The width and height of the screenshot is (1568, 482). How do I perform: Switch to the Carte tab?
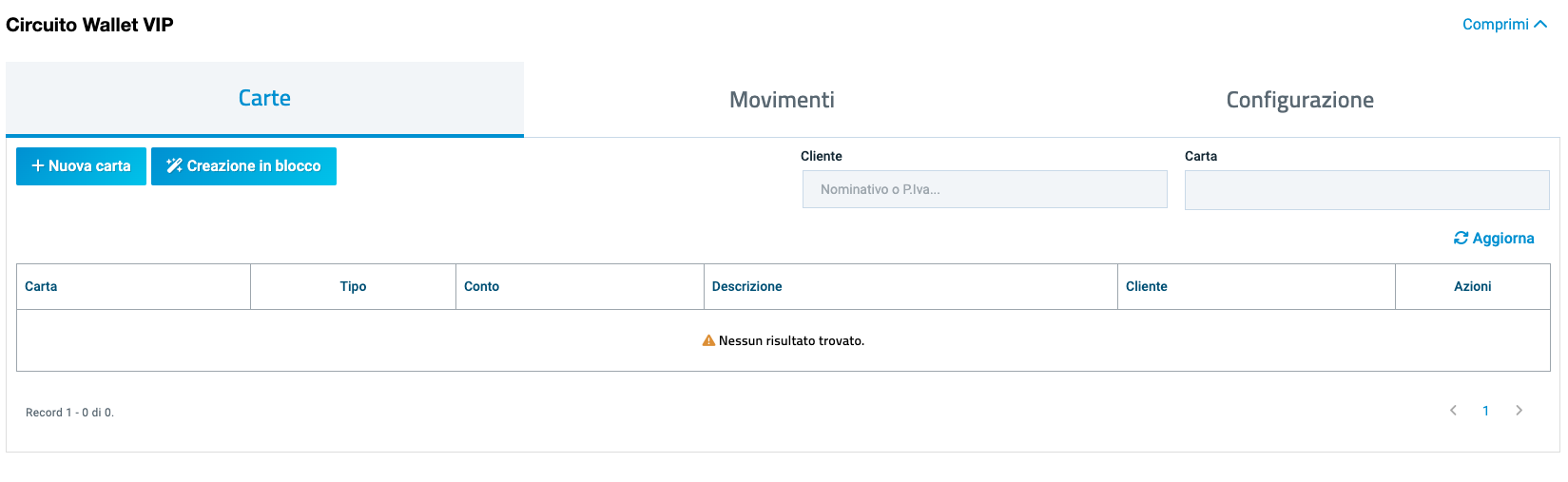click(264, 99)
